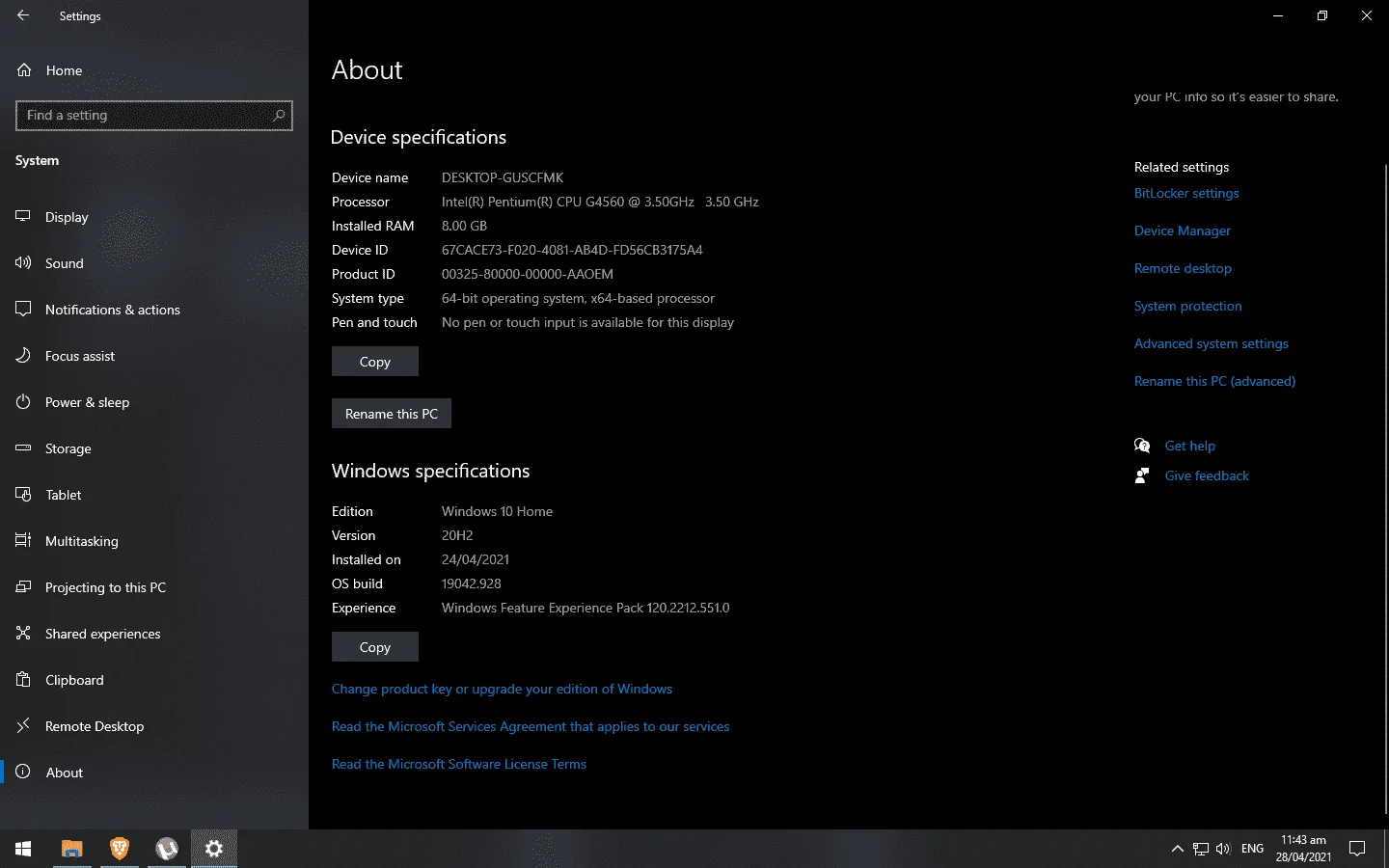1389x868 pixels.
Task: Open Tablet settings icon
Action: tap(23, 495)
